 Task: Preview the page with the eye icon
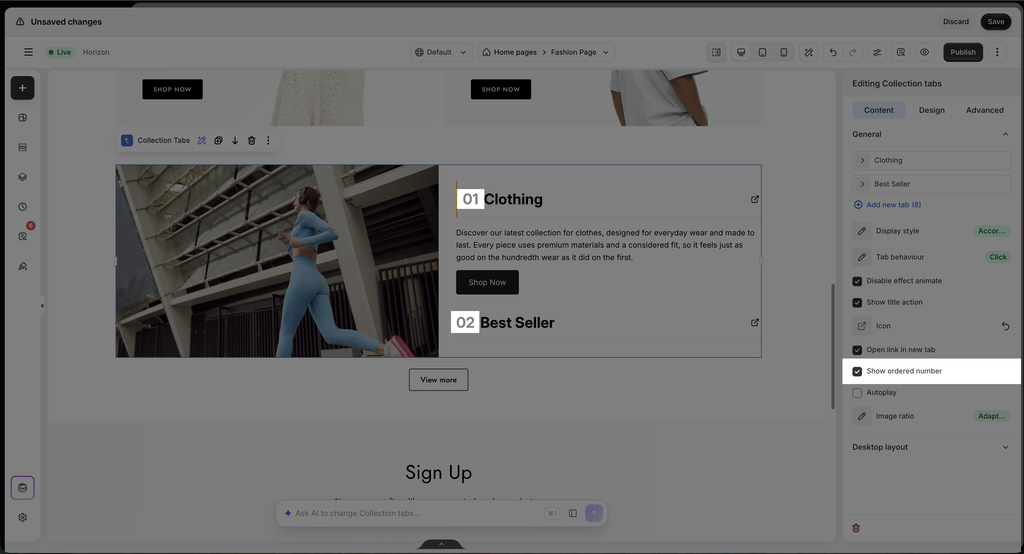point(924,52)
